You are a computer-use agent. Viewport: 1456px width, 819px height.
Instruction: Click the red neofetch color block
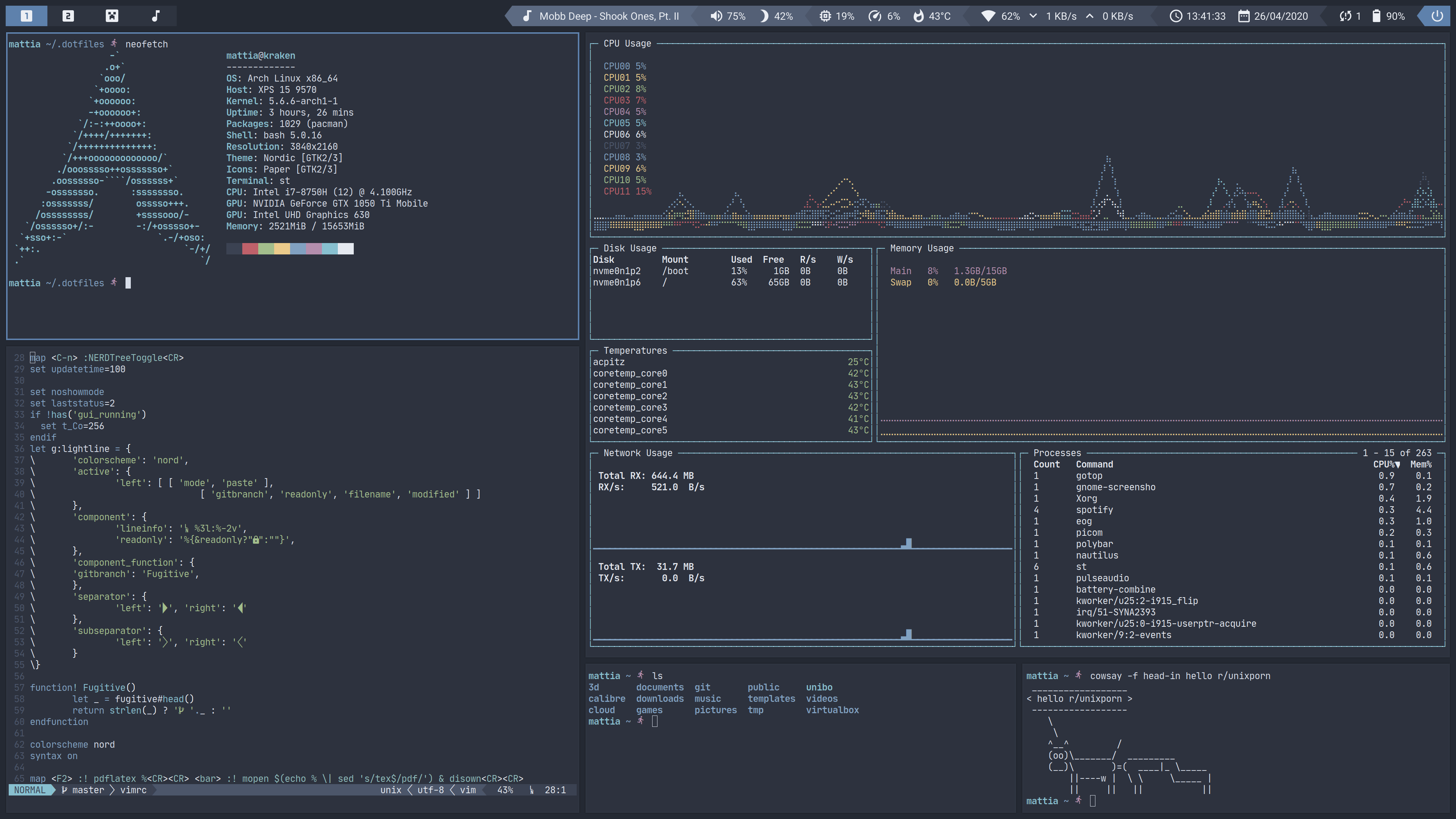[250, 249]
